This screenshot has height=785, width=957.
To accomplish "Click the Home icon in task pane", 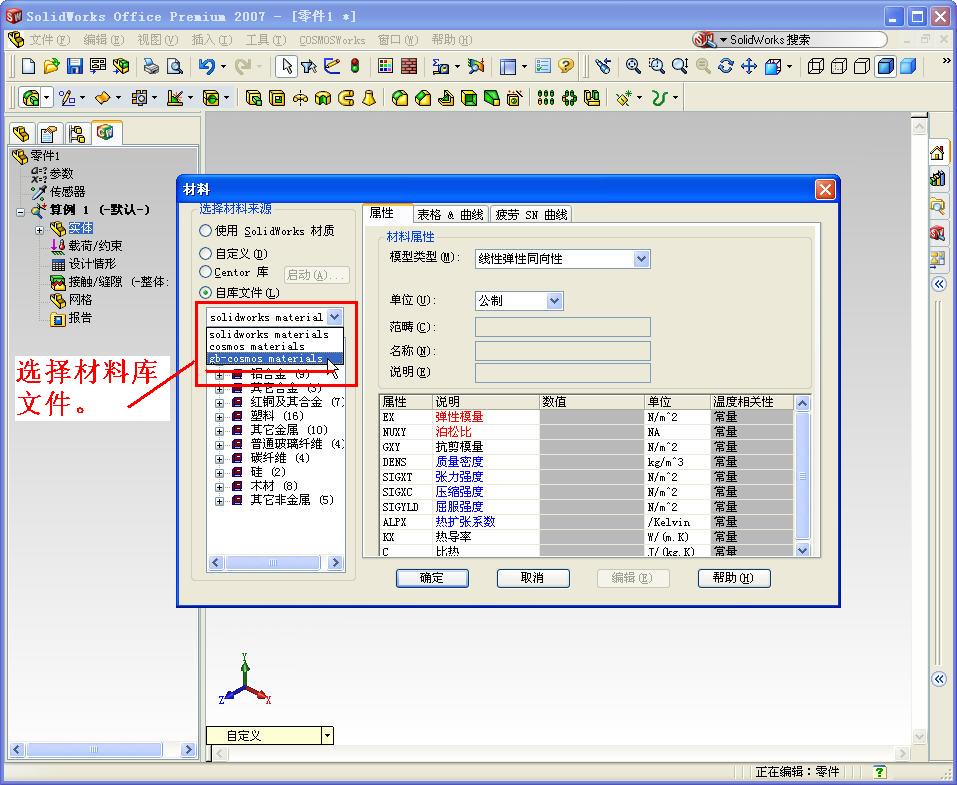I will tap(937, 153).
